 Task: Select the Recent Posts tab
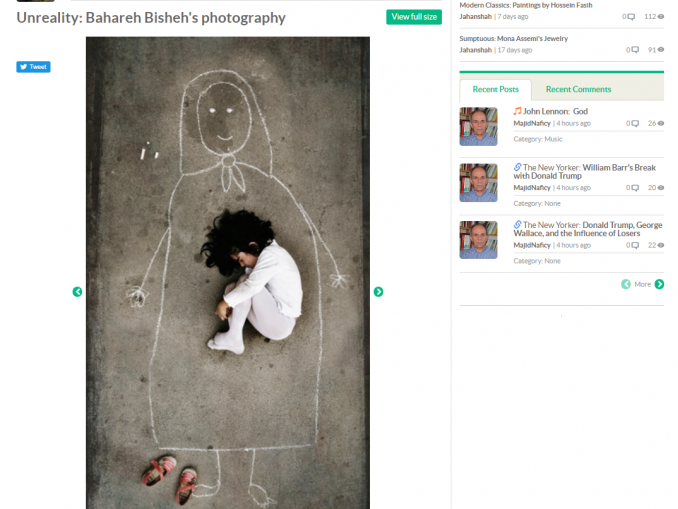(x=495, y=90)
